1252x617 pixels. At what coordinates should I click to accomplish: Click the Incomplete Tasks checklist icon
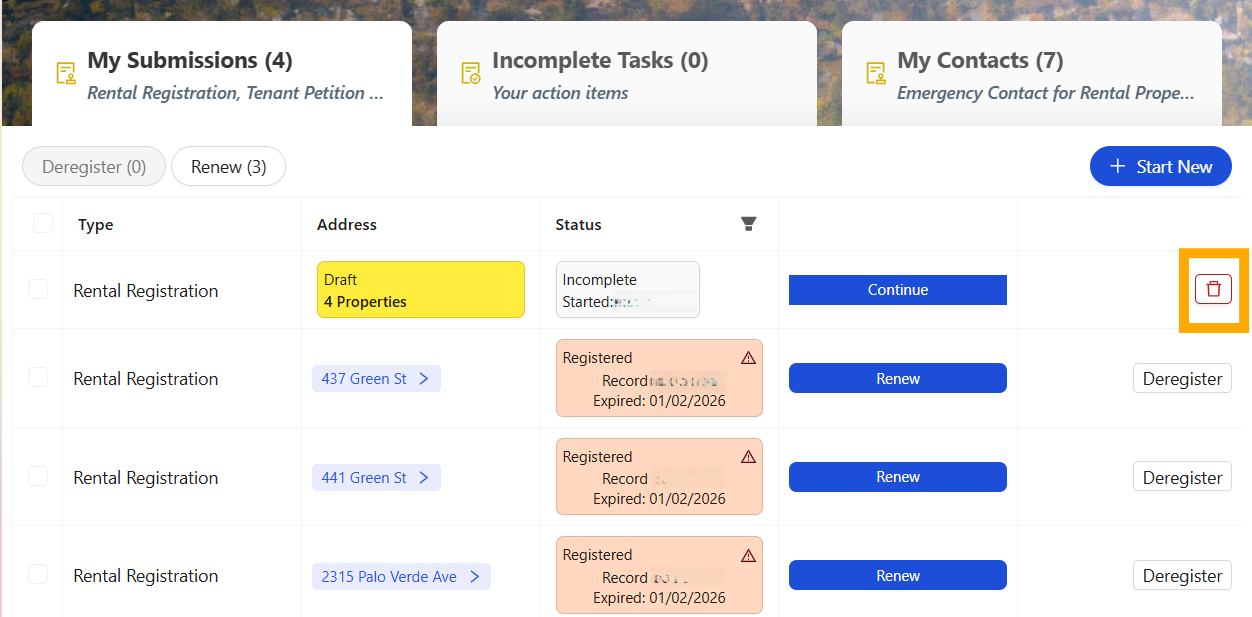[471, 74]
